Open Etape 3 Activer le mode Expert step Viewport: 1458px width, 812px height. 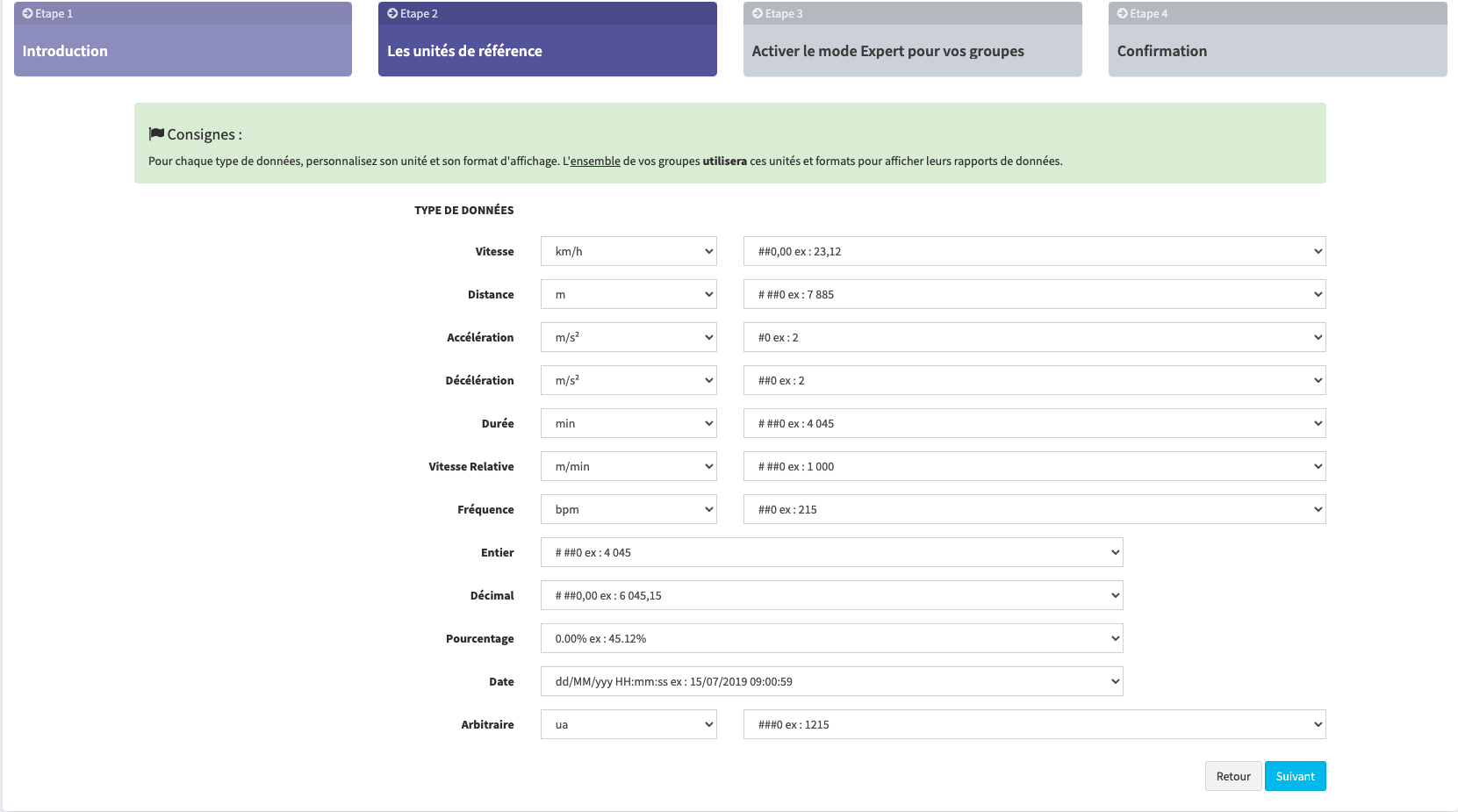[x=913, y=39]
